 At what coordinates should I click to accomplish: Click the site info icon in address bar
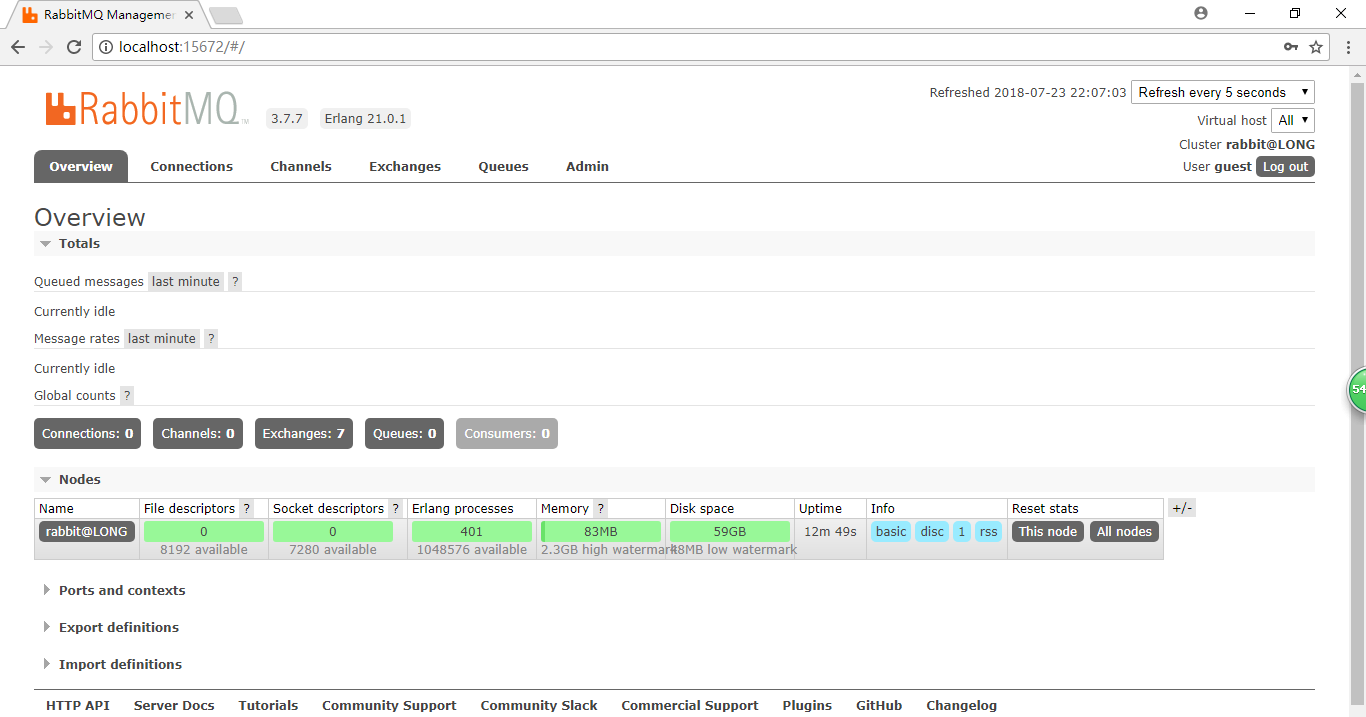click(106, 47)
